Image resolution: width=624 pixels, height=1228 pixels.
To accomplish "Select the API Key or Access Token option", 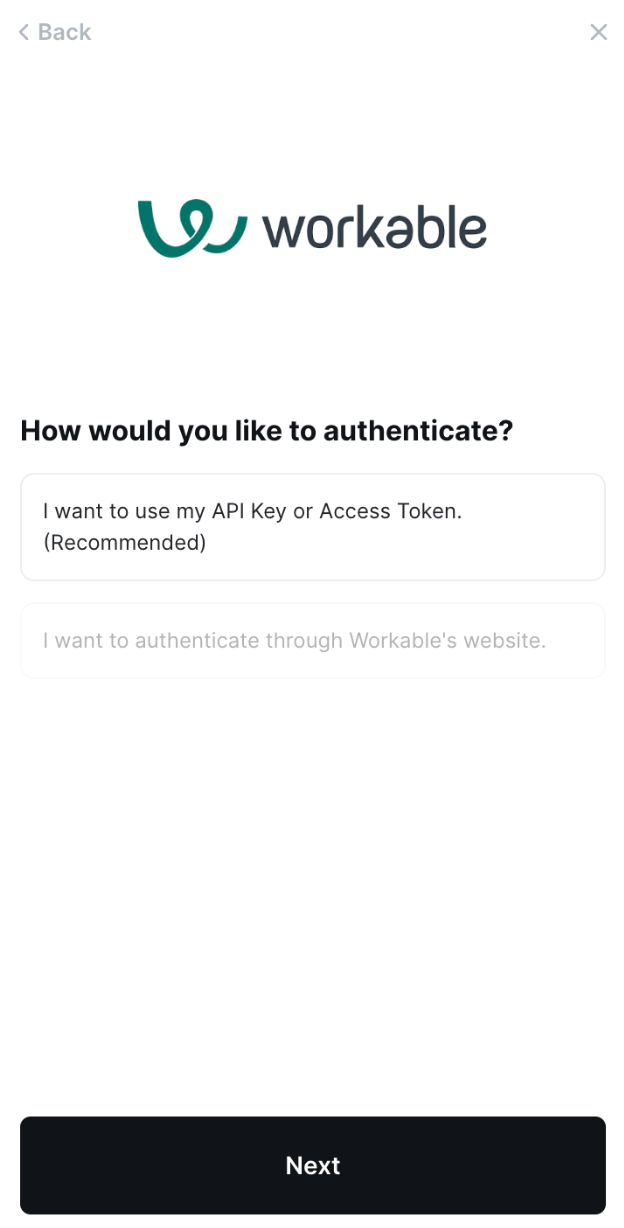I will pos(313,527).
